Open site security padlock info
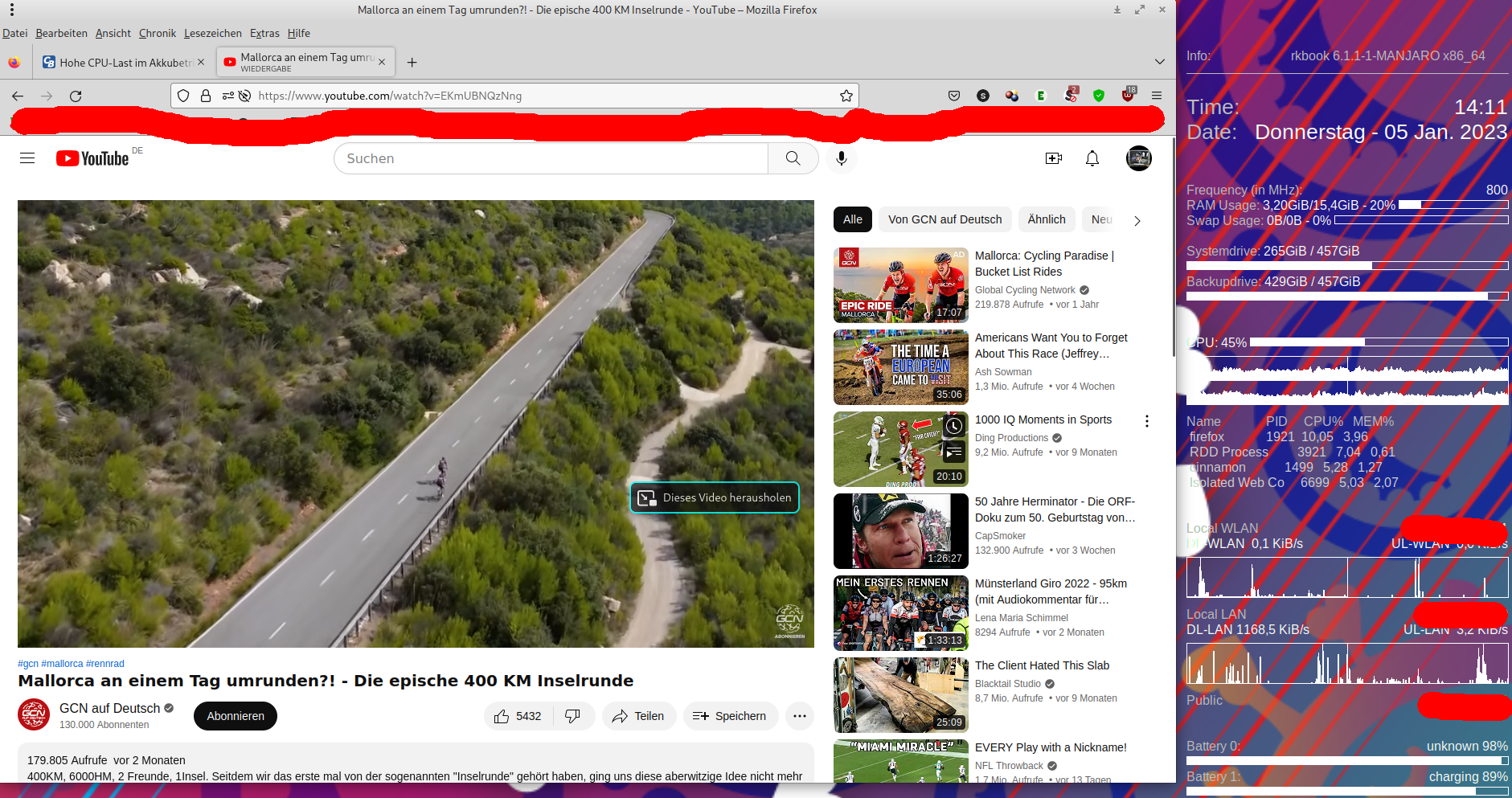This screenshot has height=798, width=1512. pyautogui.click(x=206, y=96)
